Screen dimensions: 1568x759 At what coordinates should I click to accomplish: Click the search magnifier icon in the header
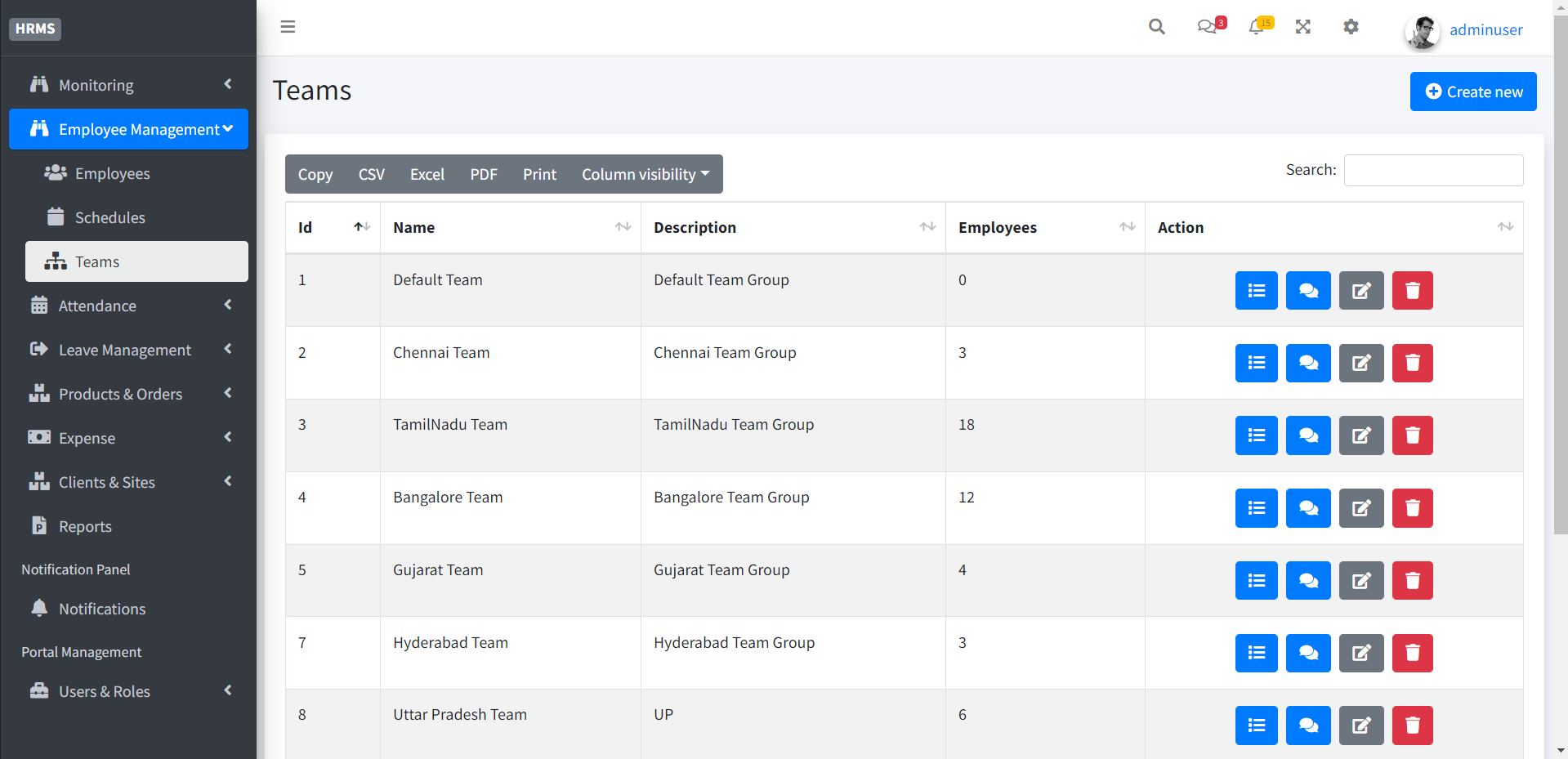1156,27
